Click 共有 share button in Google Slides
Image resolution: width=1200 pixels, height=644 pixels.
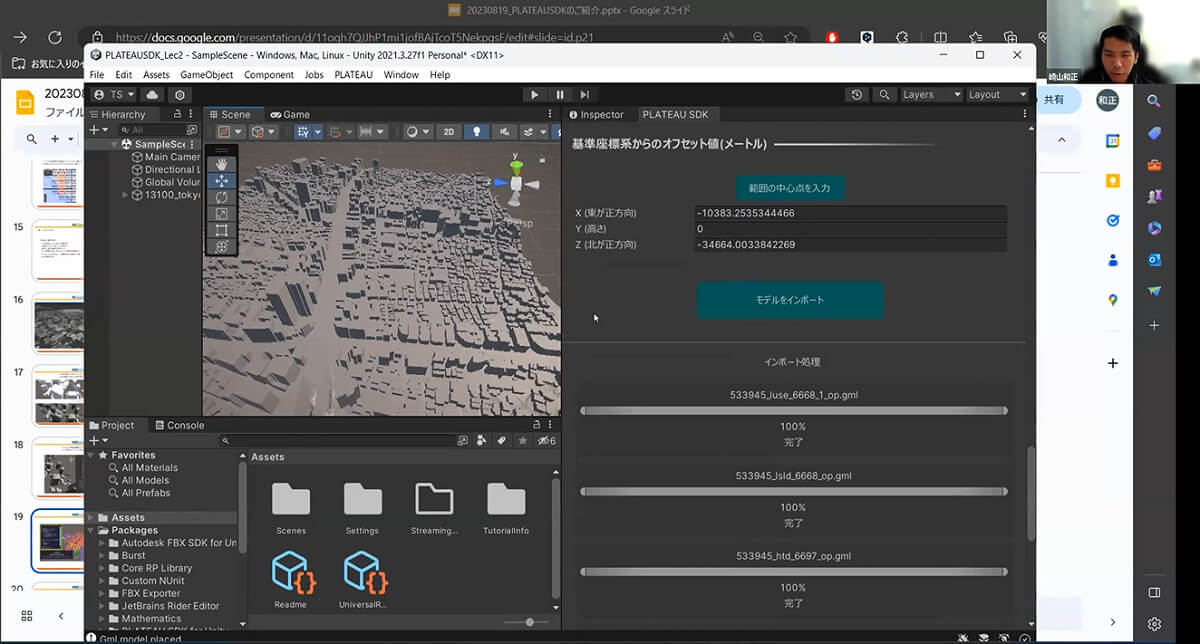point(1054,100)
